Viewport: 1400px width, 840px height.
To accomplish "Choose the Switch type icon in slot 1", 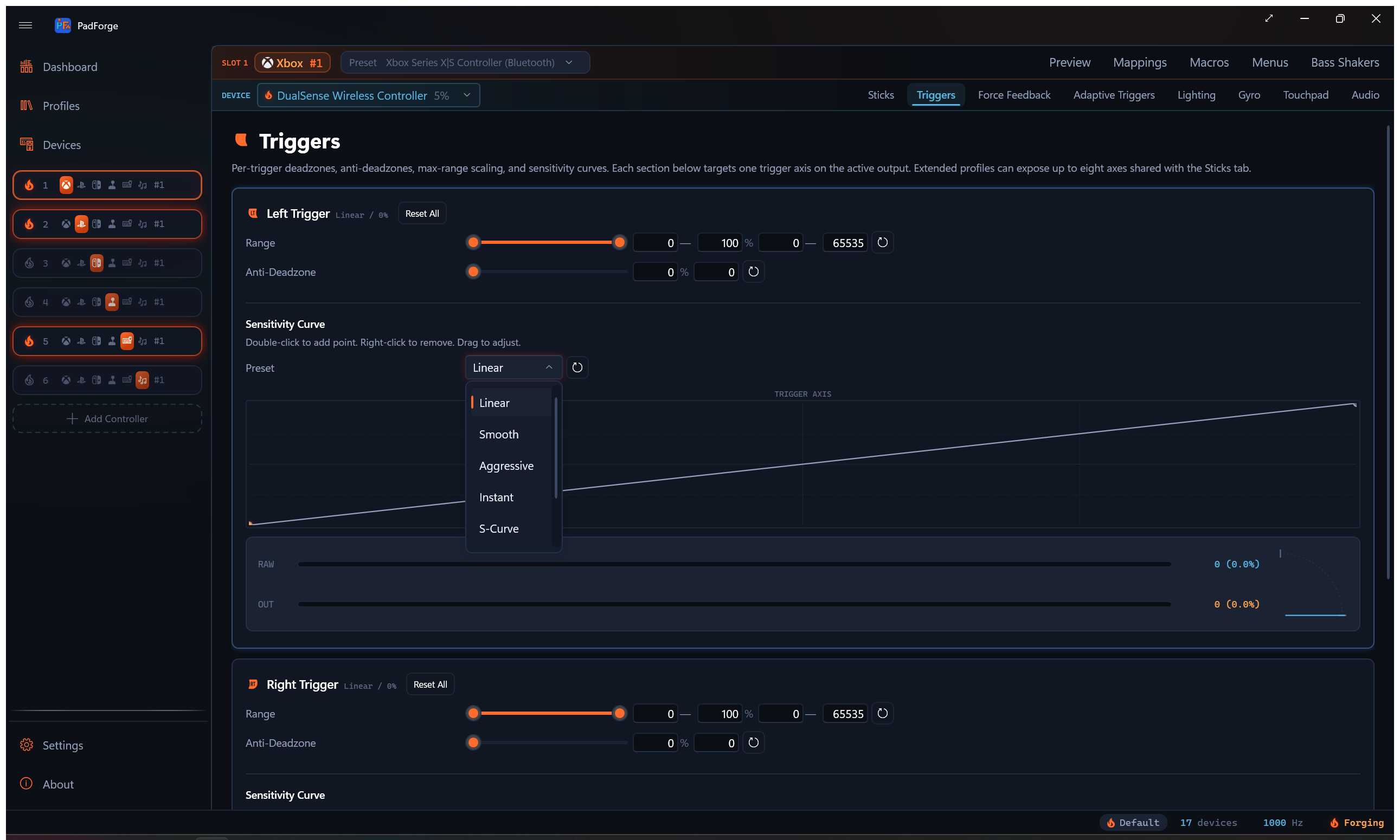I will (97, 185).
